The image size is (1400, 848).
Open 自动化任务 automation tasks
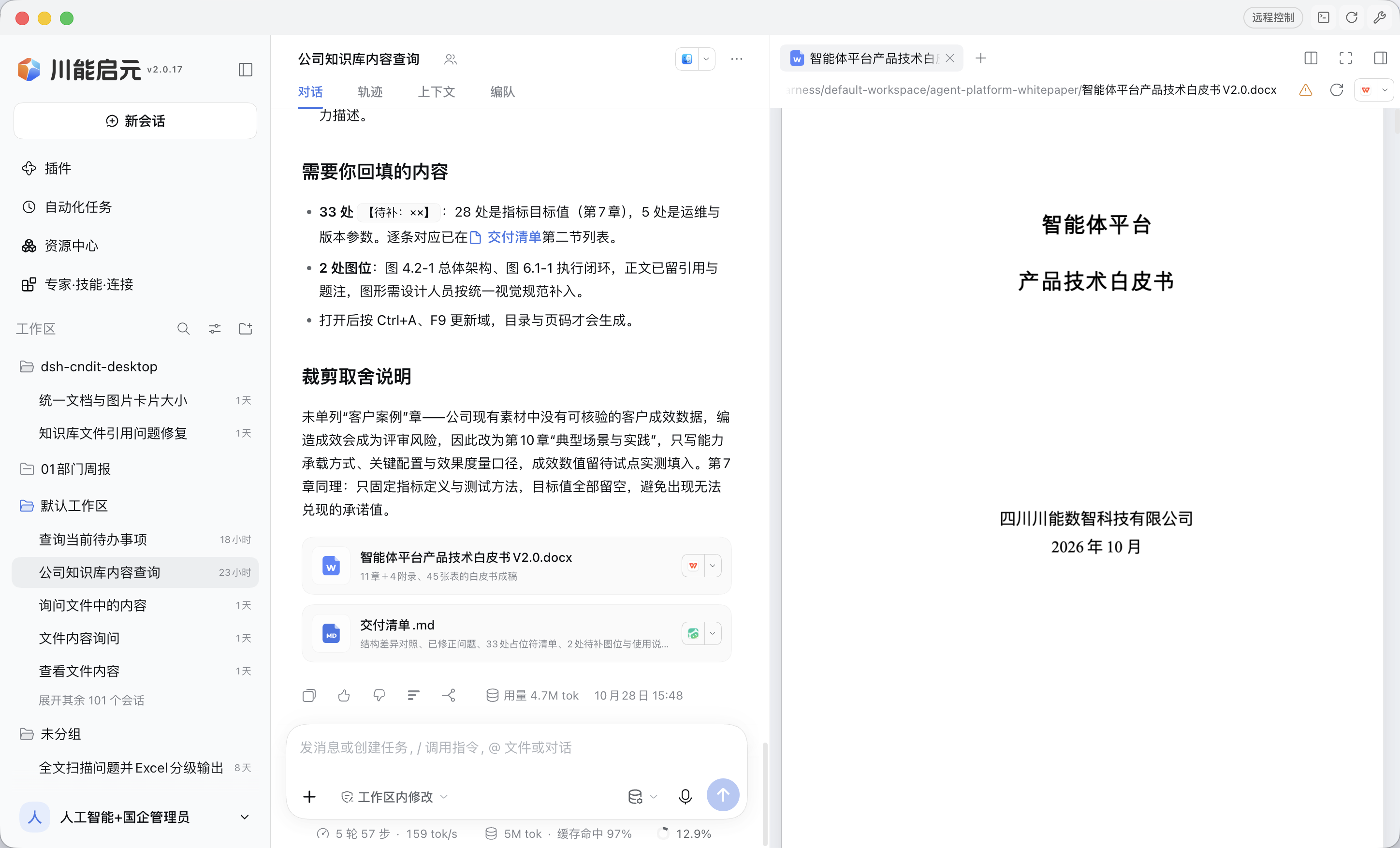[x=135, y=207]
